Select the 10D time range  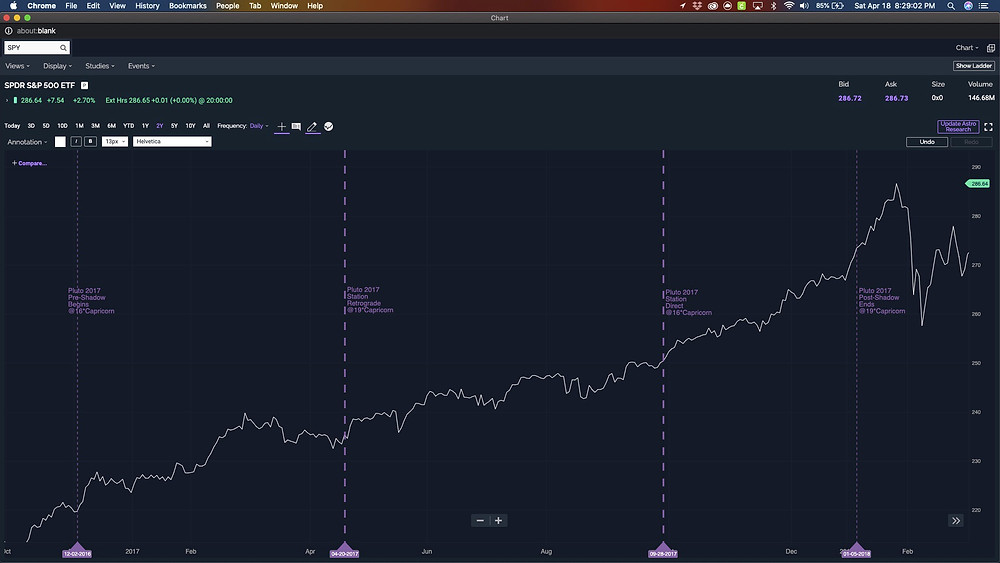(62, 126)
